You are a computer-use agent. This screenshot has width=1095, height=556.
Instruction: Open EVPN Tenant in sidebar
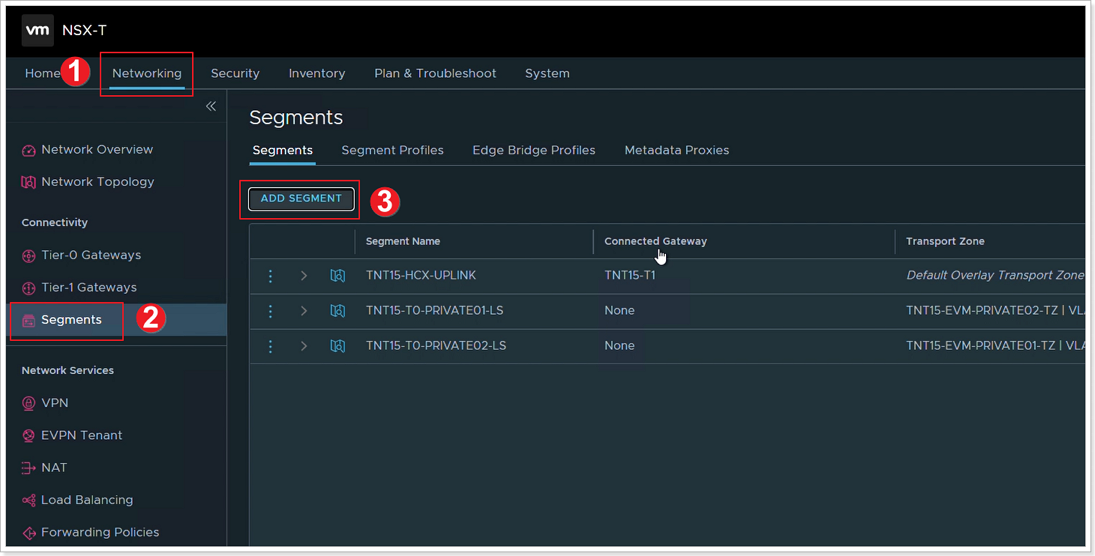[x=82, y=435]
